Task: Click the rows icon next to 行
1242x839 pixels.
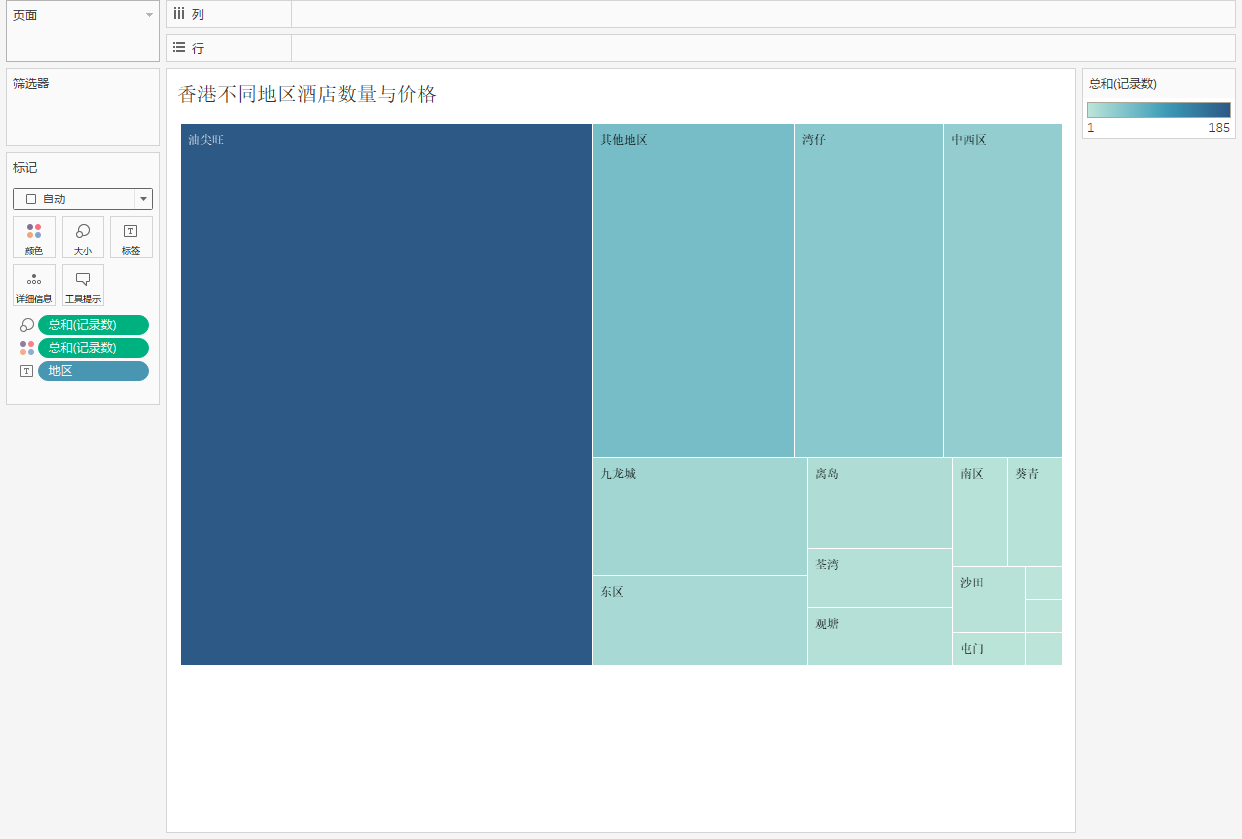Action: [x=179, y=47]
